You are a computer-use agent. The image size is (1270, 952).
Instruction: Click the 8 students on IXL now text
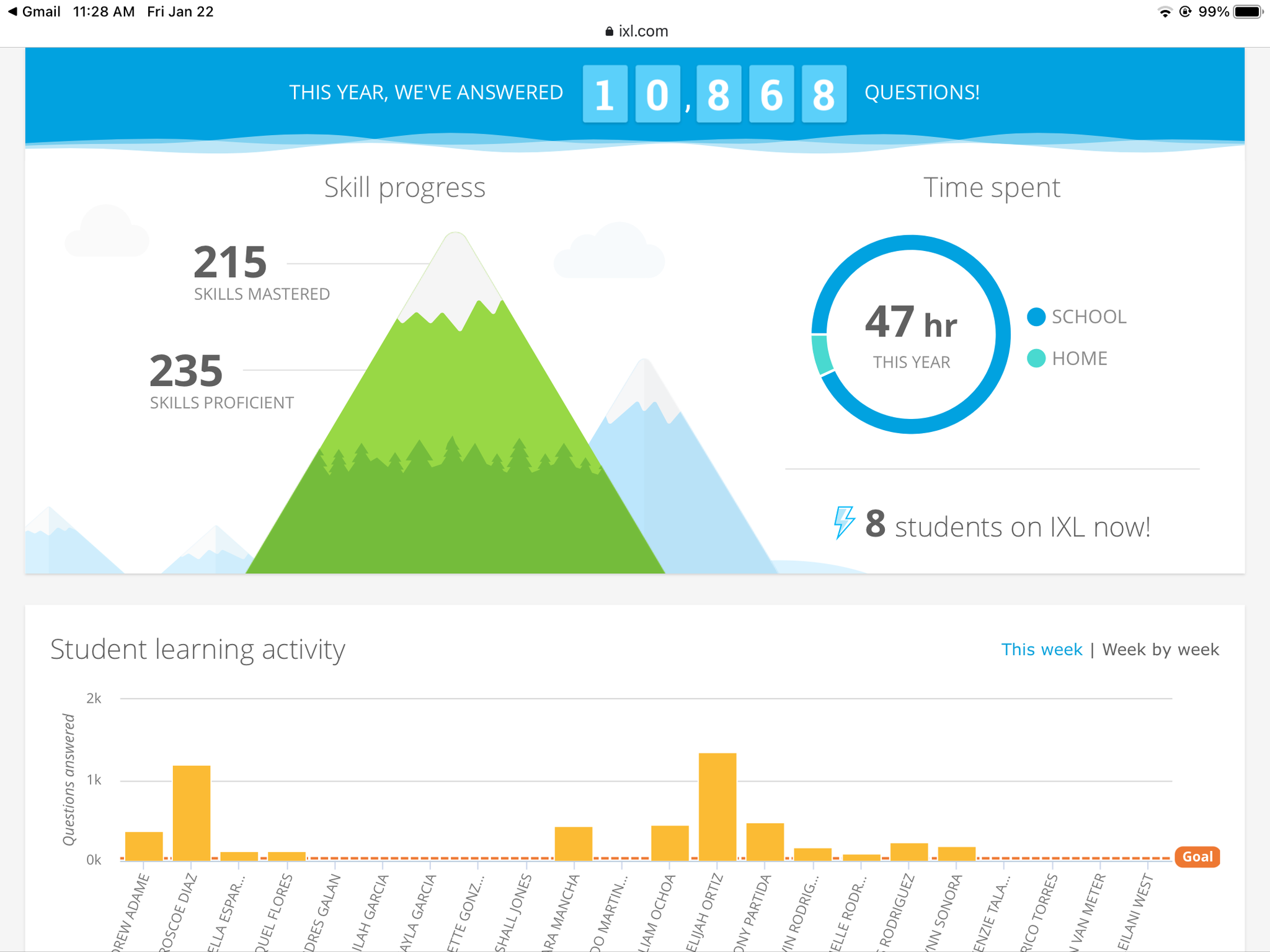(1008, 526)
